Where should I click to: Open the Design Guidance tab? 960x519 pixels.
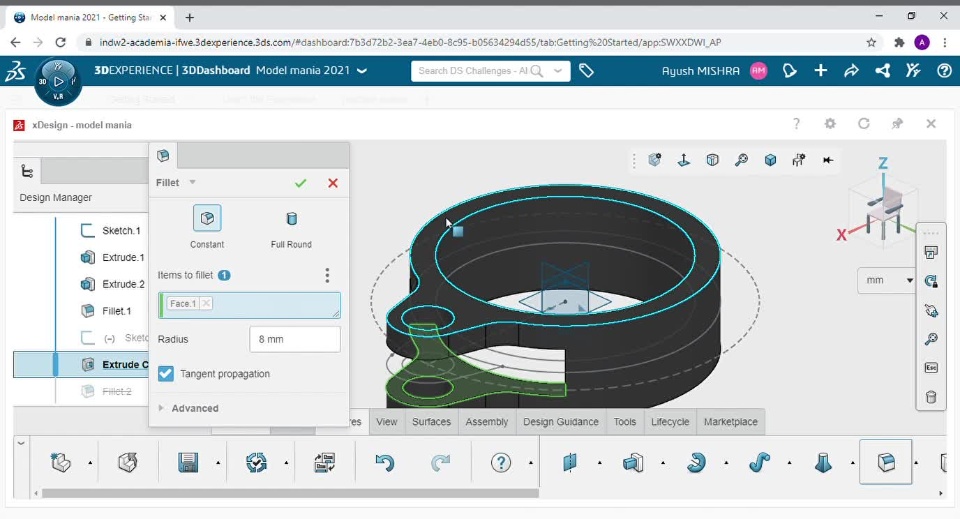pos(561,422)
